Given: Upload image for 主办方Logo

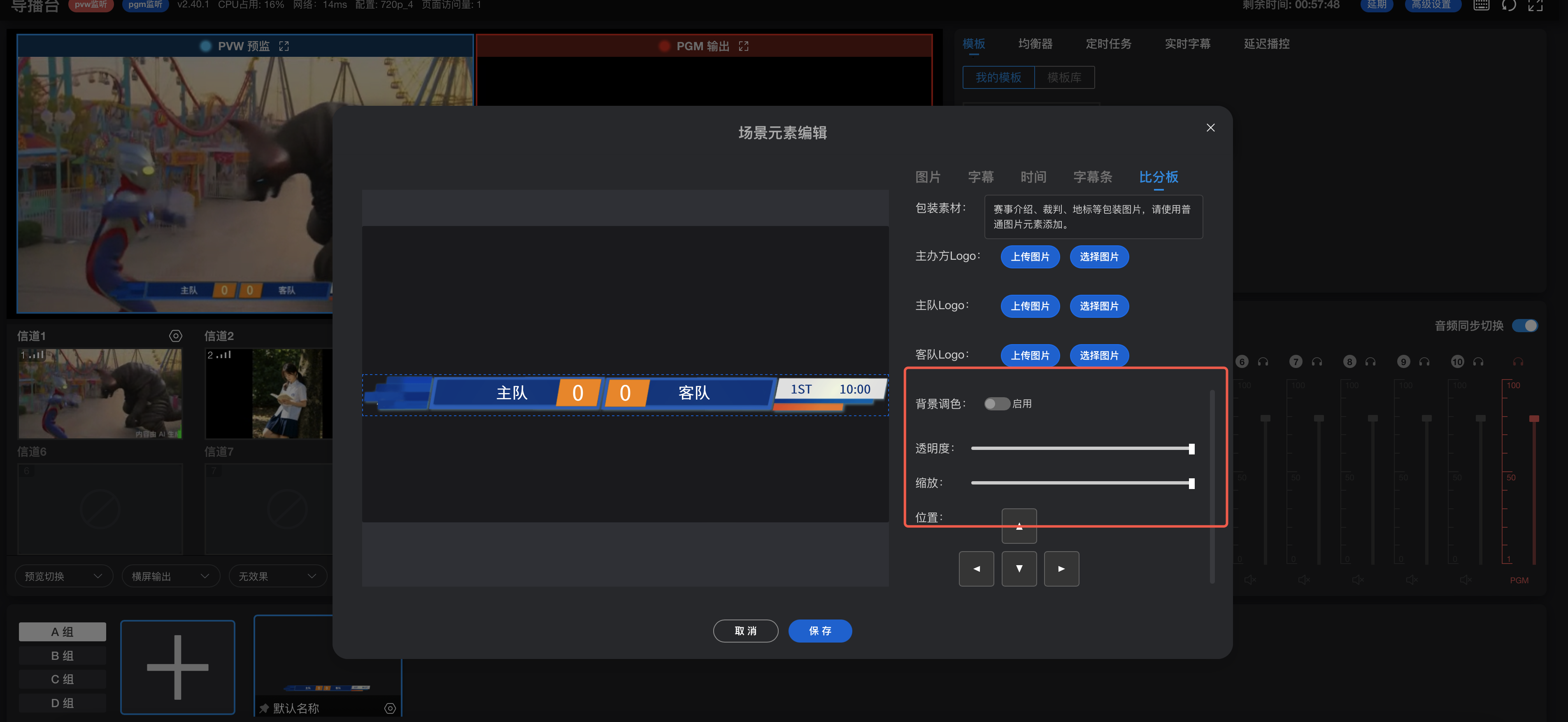Looking at the screenshot, I should point(1030,257).
